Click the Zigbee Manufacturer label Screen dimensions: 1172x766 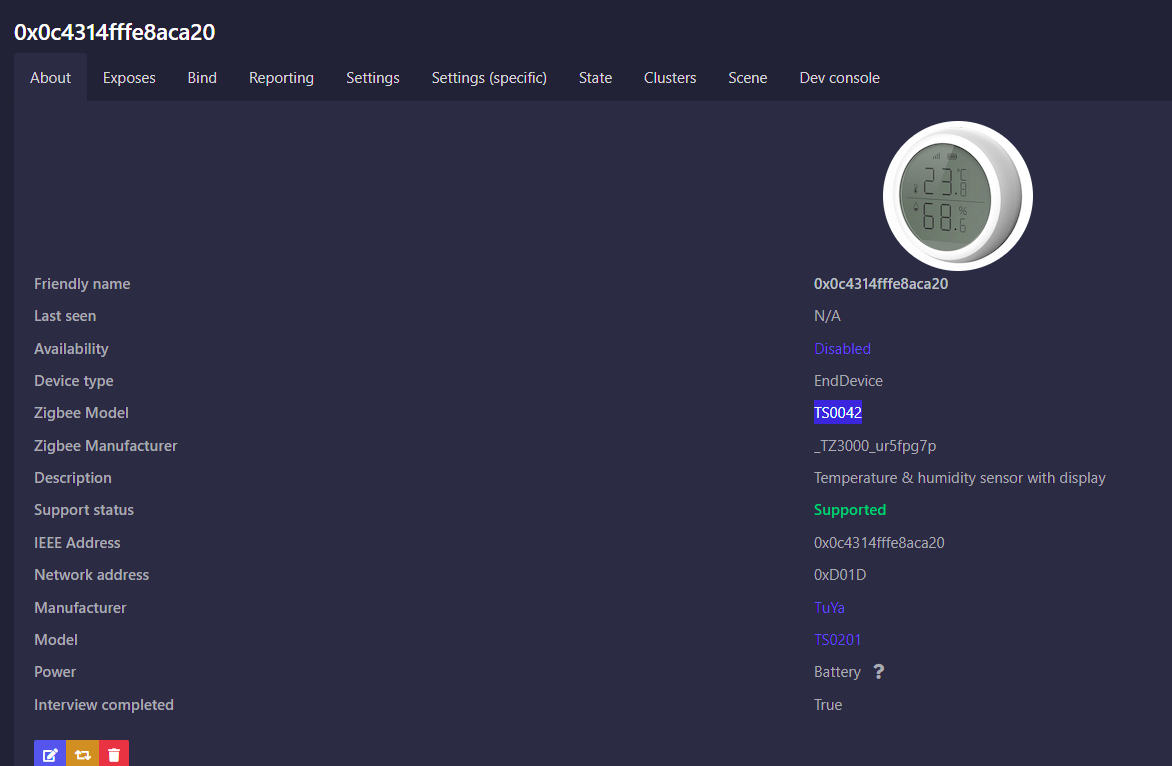tap(105, 445)
